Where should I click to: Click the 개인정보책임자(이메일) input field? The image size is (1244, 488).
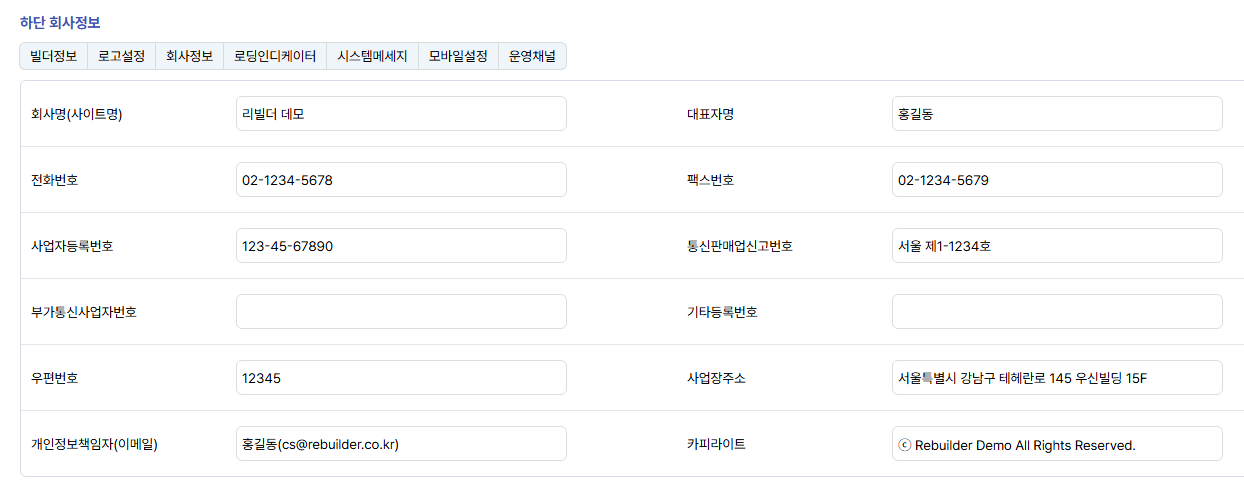click(401, 444)
